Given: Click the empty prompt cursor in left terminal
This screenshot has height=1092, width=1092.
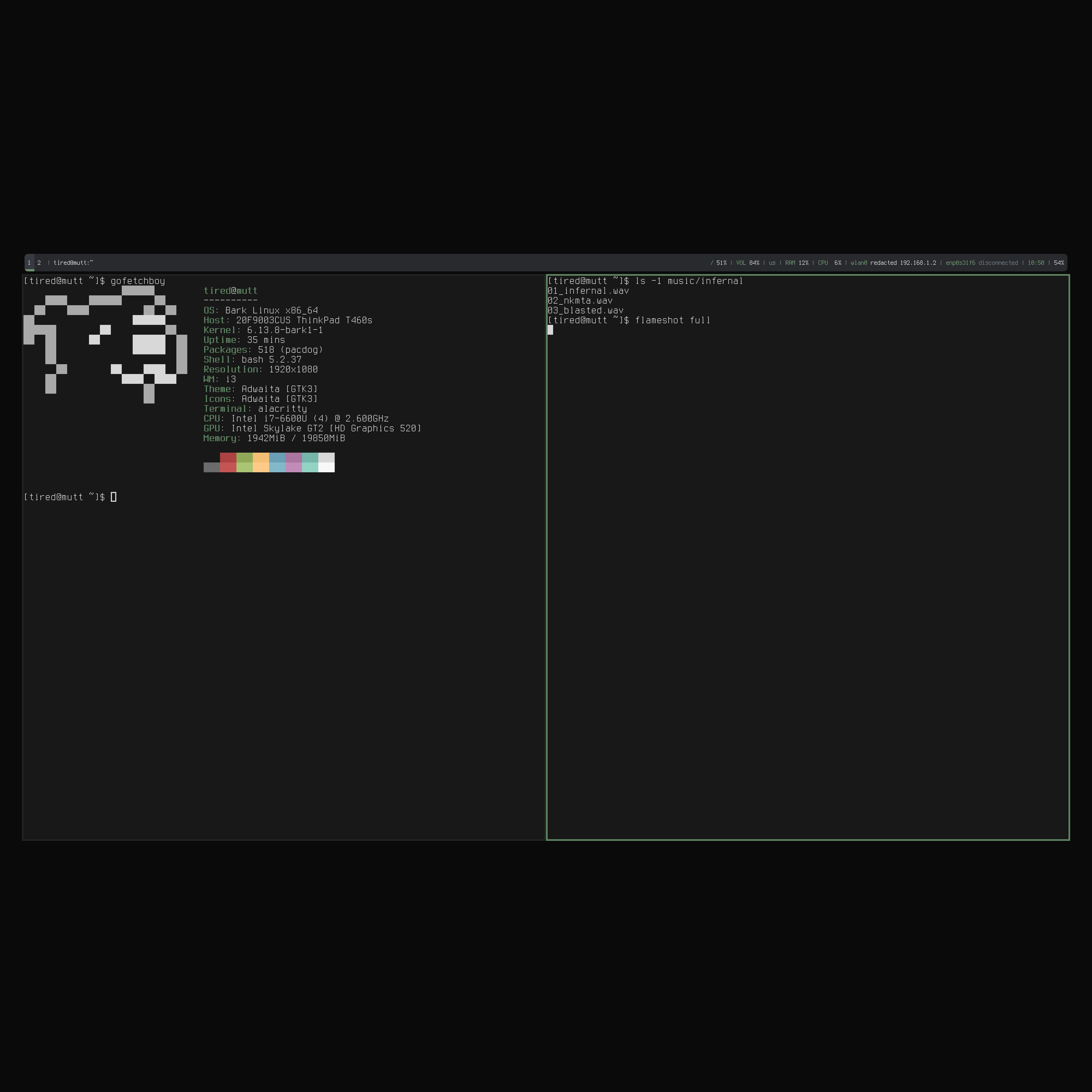Looking at the screenshot, I should [x=114, y=497].
